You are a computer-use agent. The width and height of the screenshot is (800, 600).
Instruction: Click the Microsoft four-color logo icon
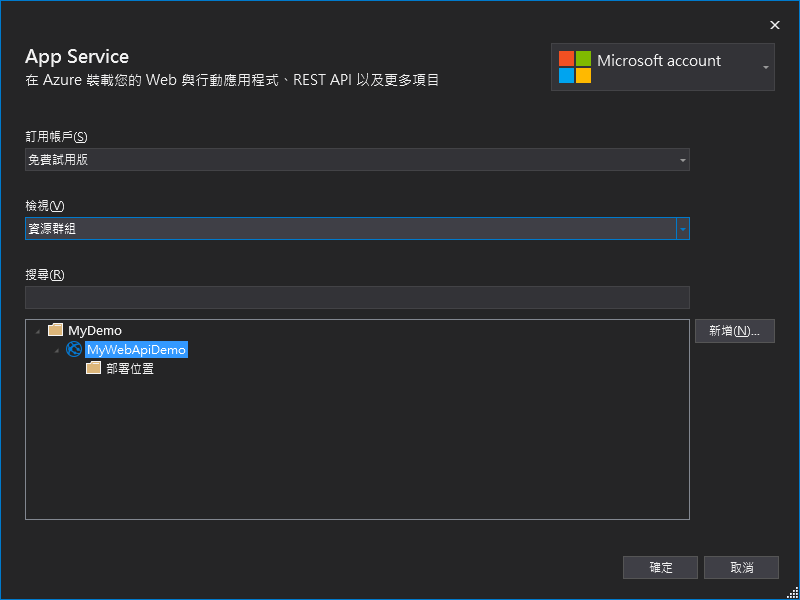coord(575,67)
